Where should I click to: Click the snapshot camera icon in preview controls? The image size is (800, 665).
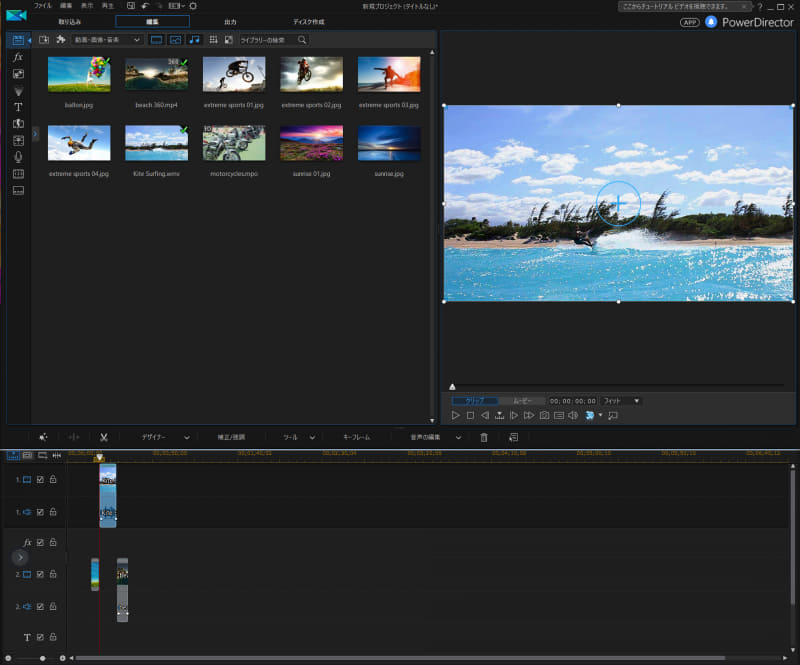(x=544, y=415)
